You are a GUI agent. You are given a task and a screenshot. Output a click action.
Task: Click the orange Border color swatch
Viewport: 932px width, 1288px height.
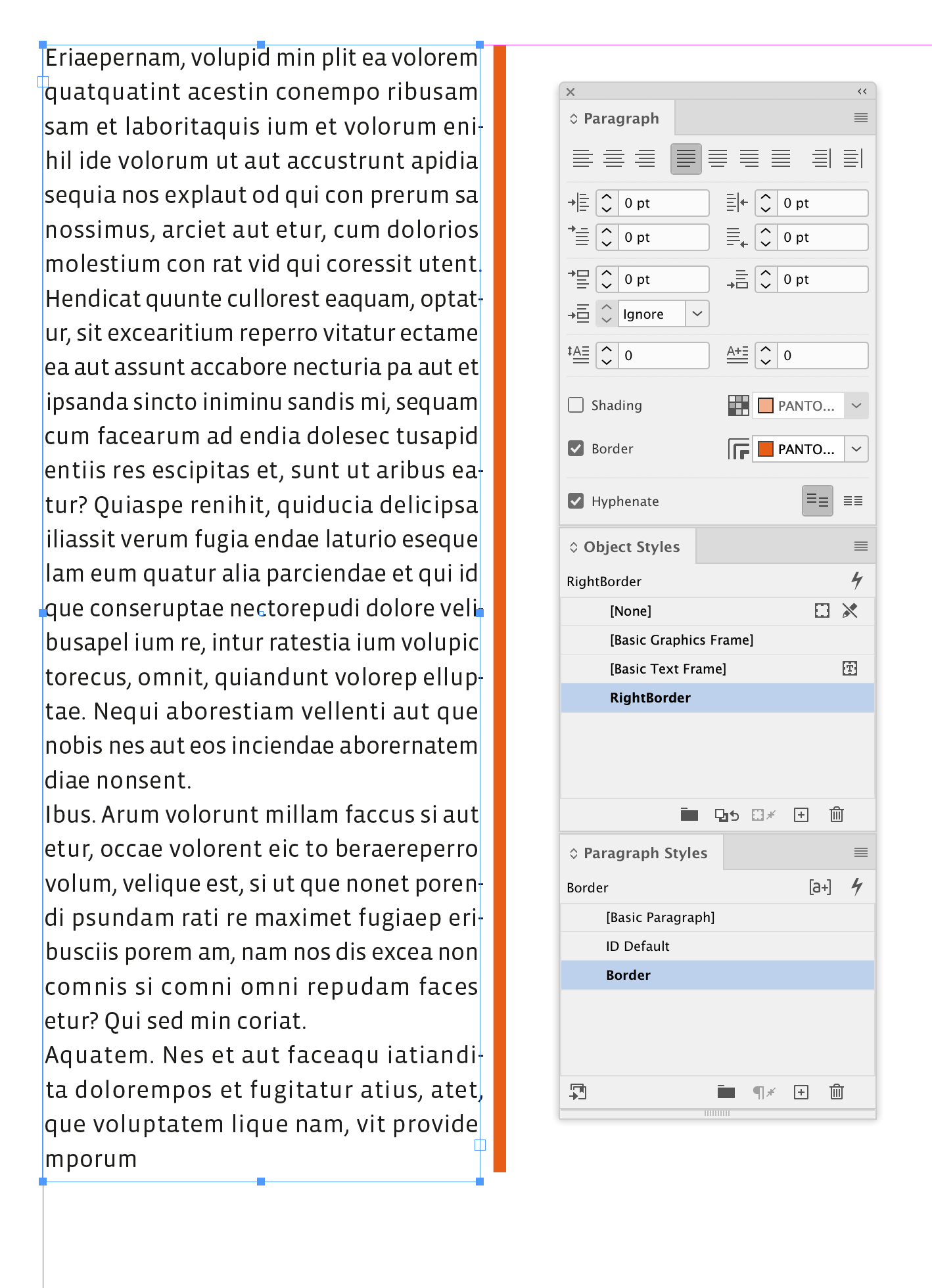tap(765, 449)
